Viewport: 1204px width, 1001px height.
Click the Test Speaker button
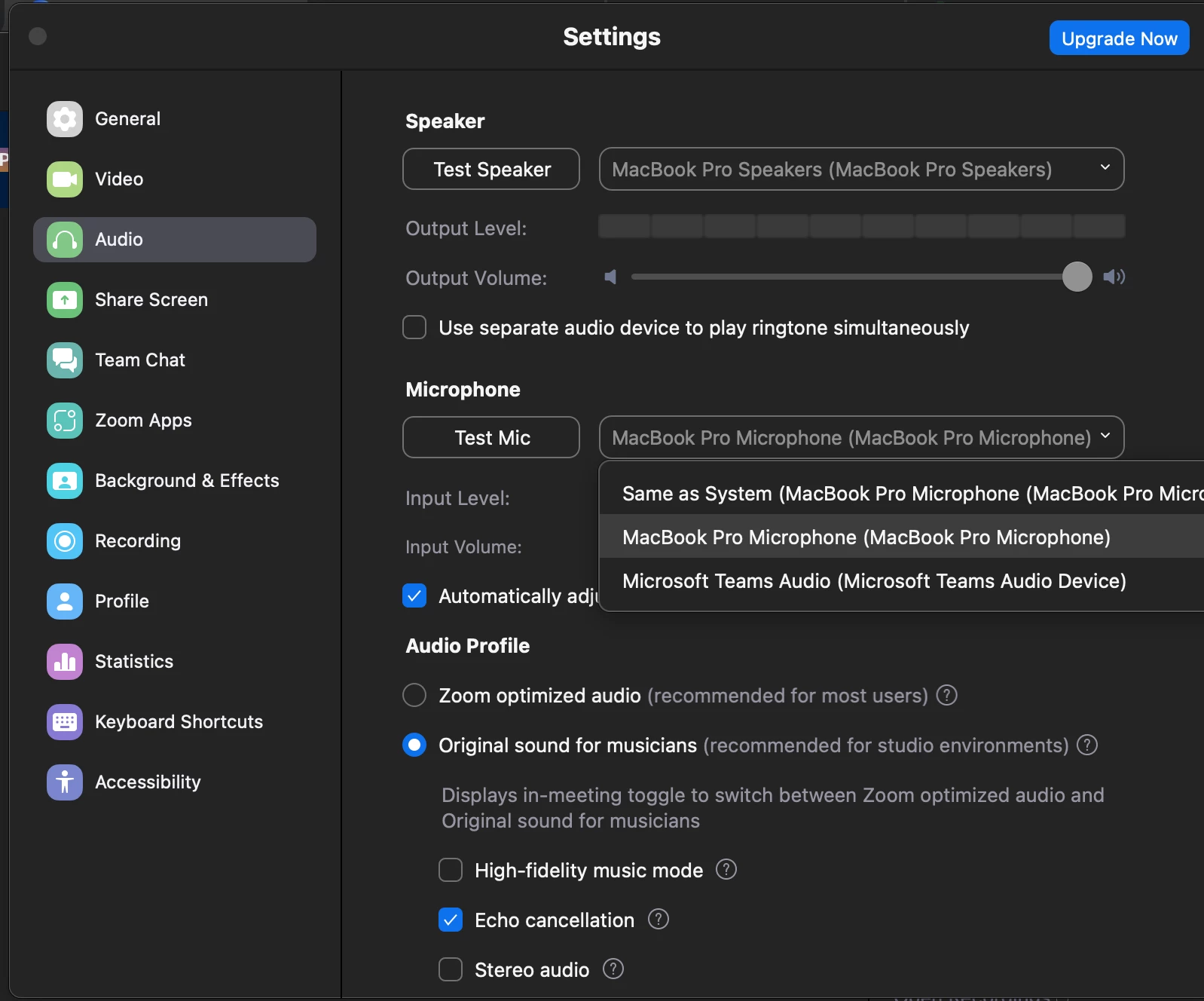(491, 170)
